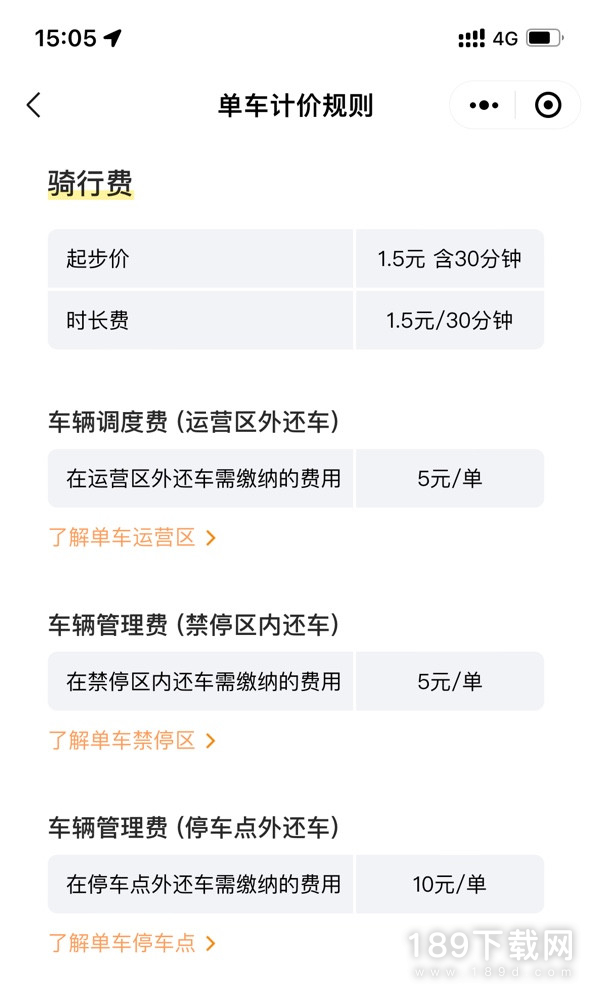Tap the location arrow in status bar
The width and height of the screenshot is (592, 994).
click(113, 38)
